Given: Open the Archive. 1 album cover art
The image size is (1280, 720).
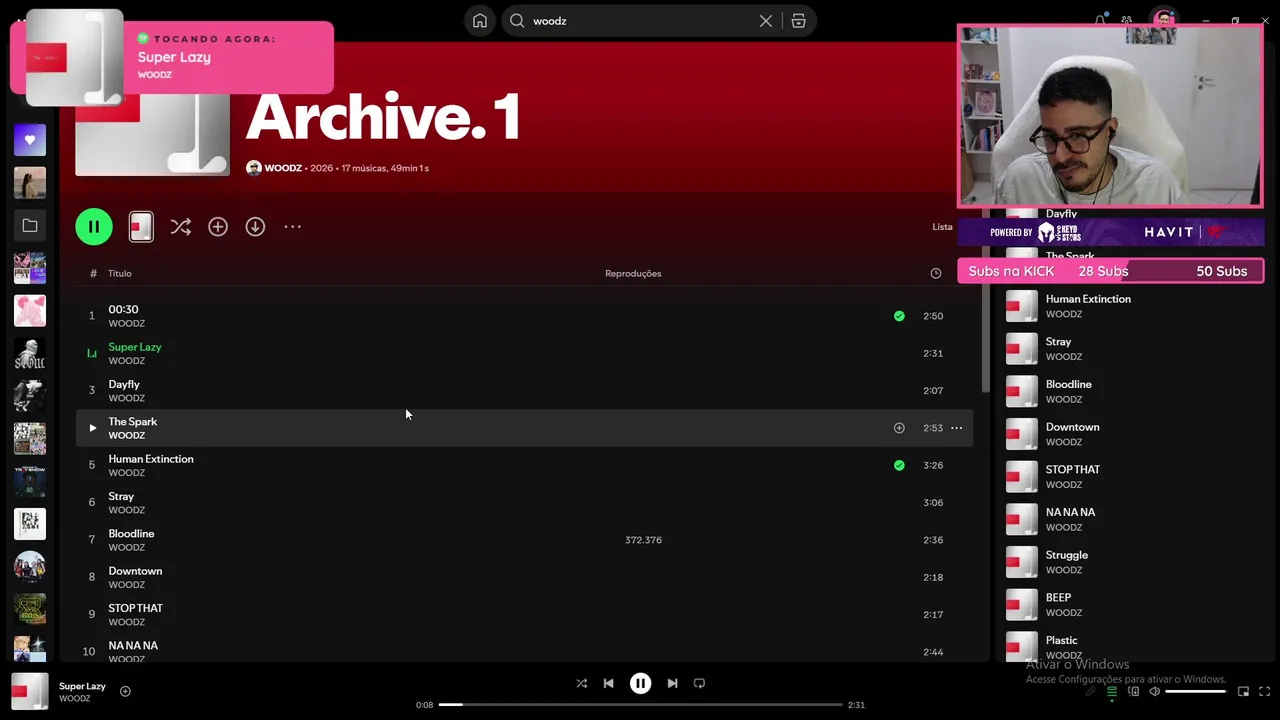Looking at the screenshot, I should point(152,135).
